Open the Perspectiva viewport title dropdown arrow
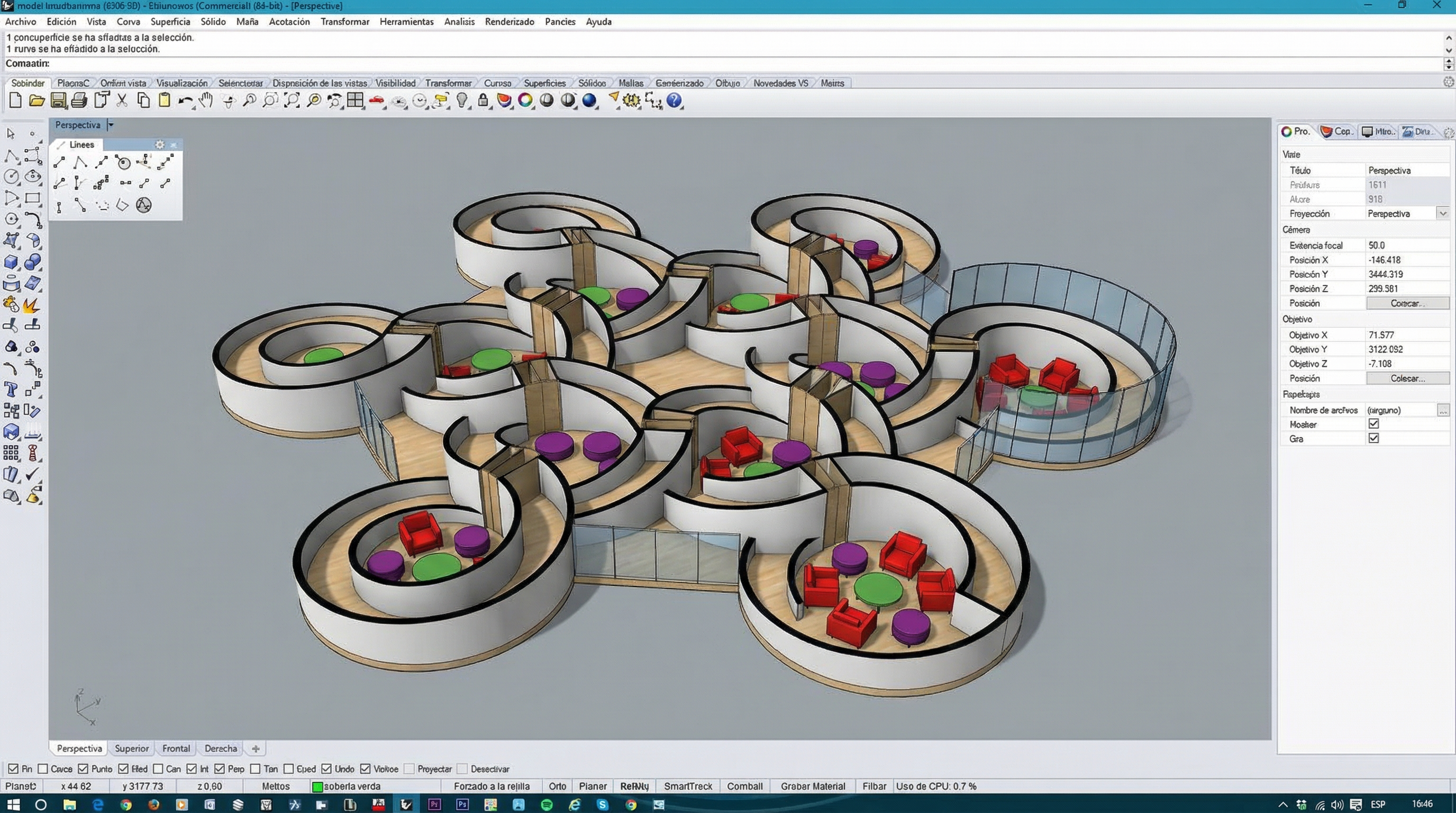Screen dimensions: 1456x813 click(111, 125)
